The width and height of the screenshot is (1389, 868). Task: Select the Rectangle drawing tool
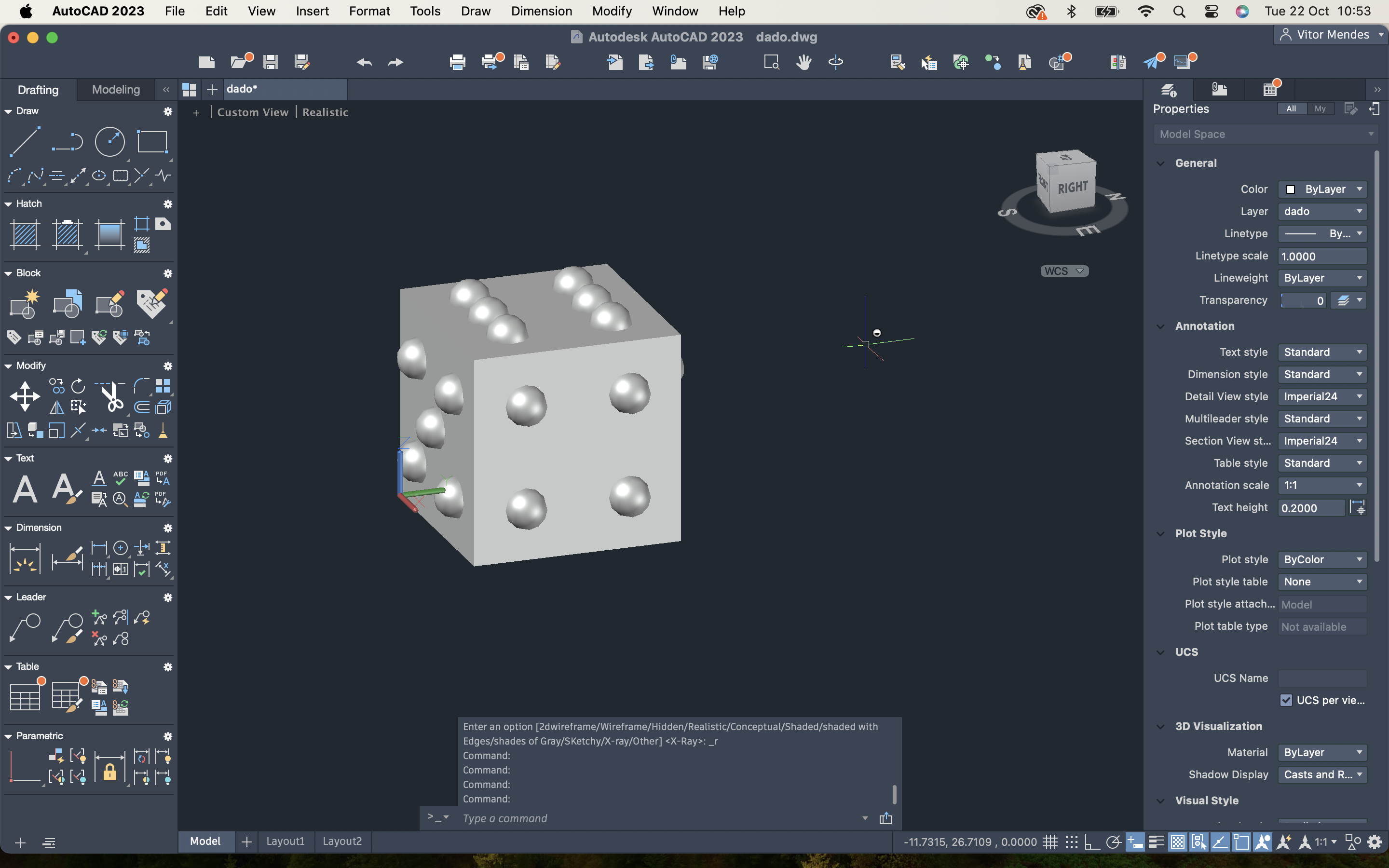(x=152, y=142)
